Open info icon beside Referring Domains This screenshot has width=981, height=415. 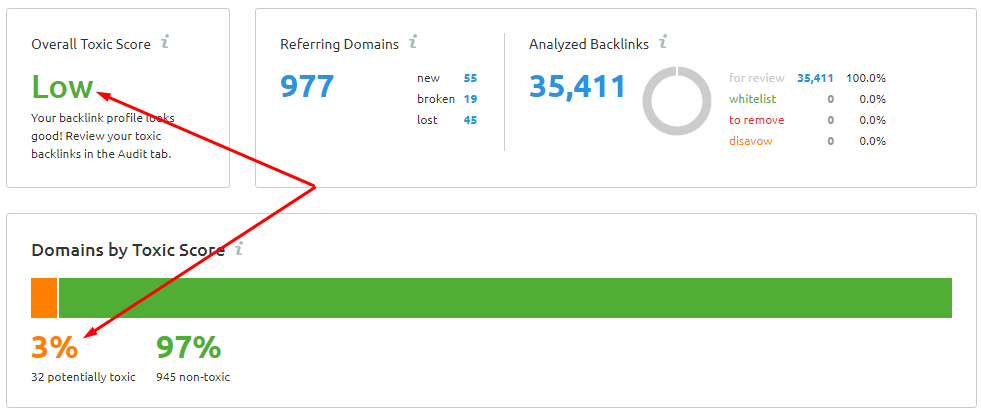413,43
